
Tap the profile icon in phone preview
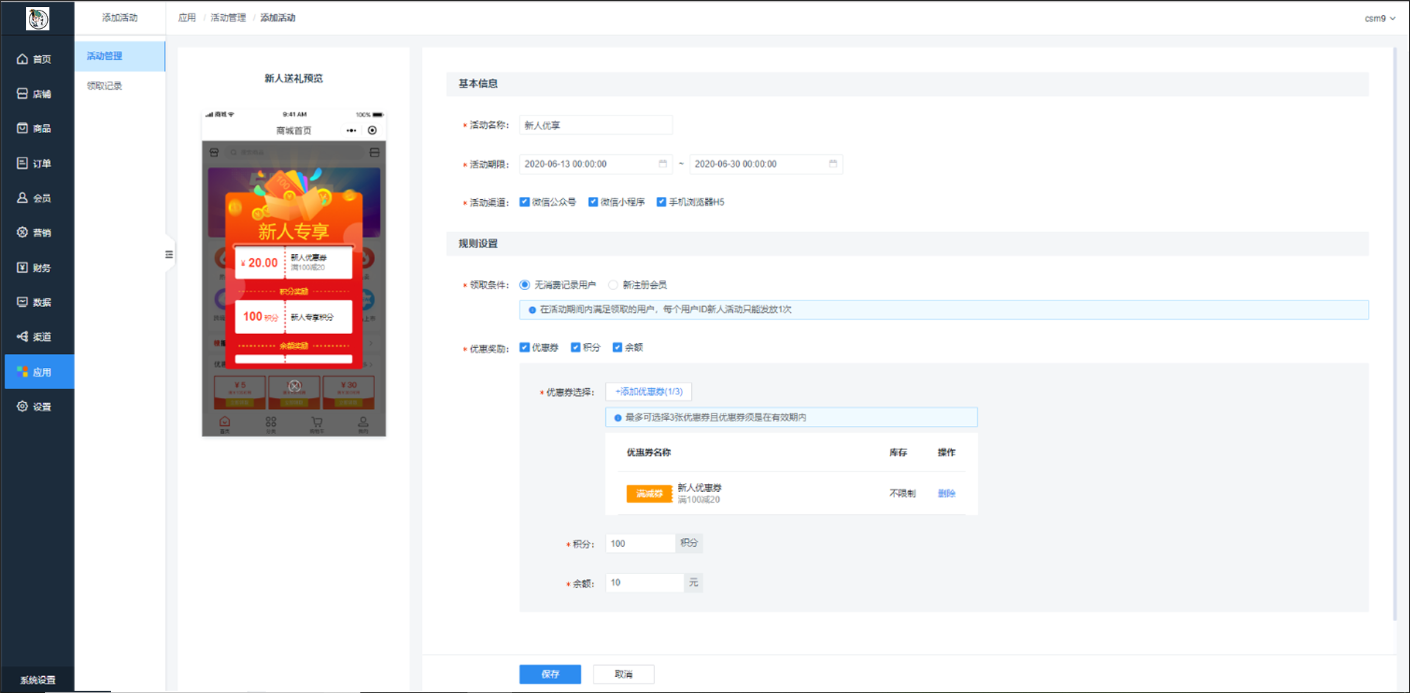pyautogui.click(x=363, y=424)
